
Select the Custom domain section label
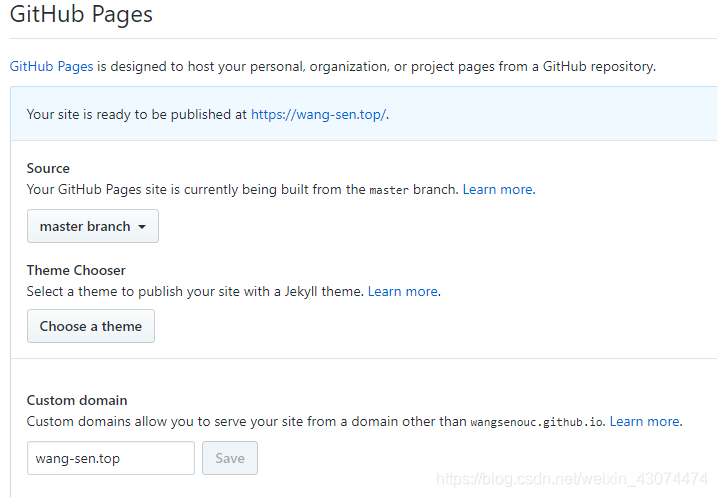click(x=77, y=400)
